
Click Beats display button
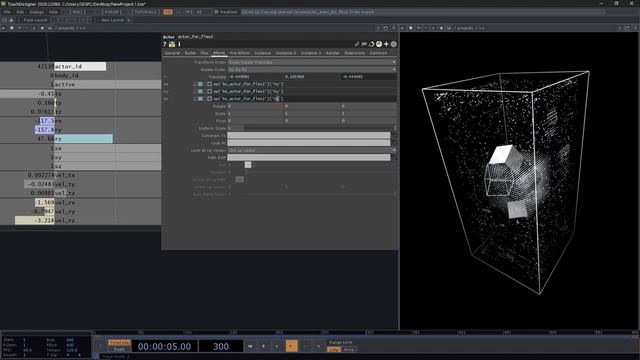click(119, 349)
